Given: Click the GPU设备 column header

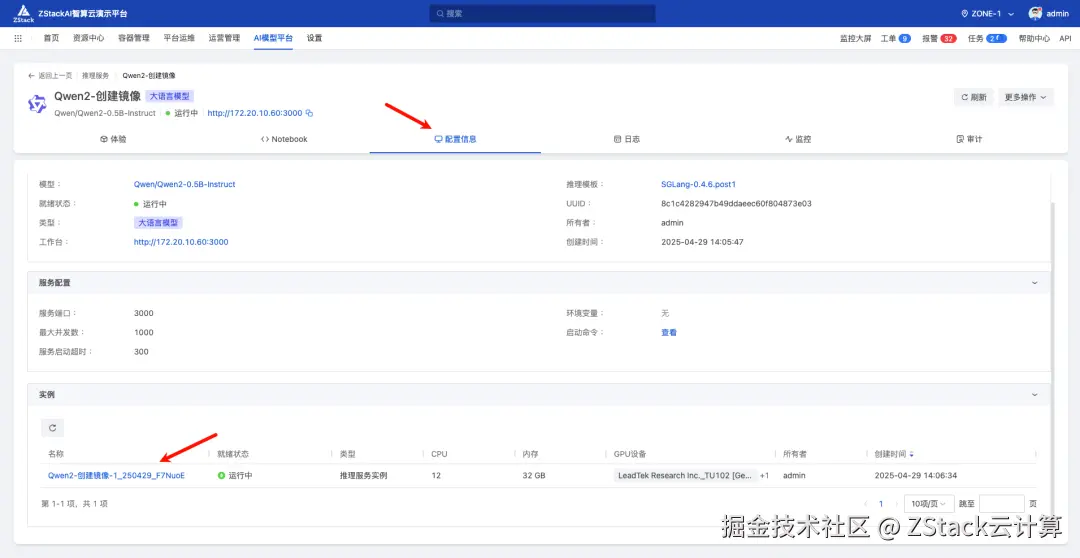Looking at the screenshot, I should [x=630, y=454].
